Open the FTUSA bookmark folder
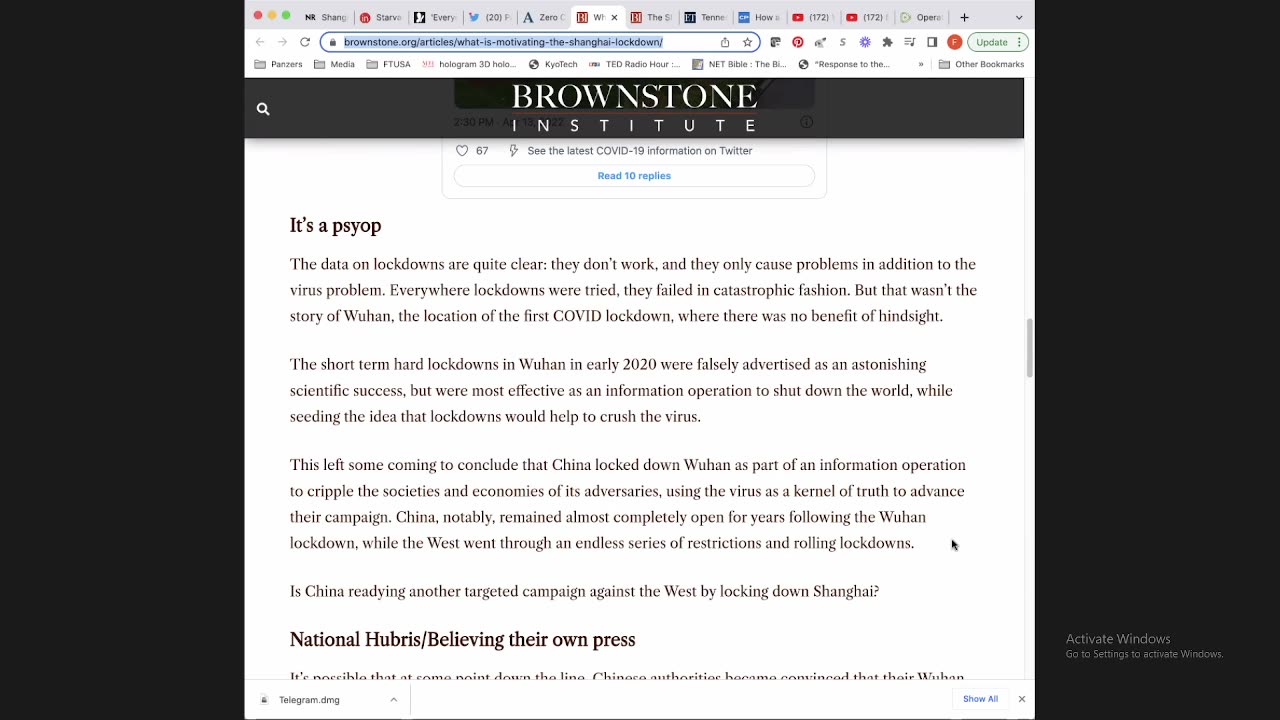The width and height of the screenshot is (1280, 720). coord(389,64)
